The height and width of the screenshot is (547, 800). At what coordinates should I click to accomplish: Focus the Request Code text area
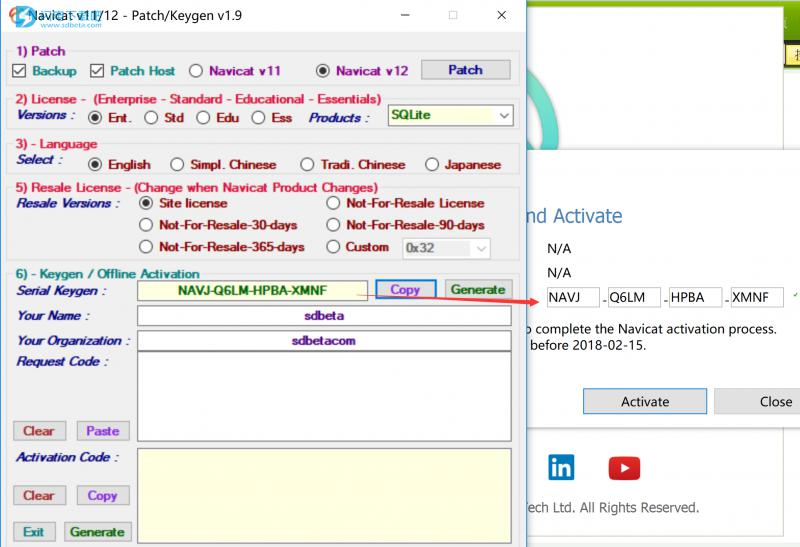[x=324, y=396]
